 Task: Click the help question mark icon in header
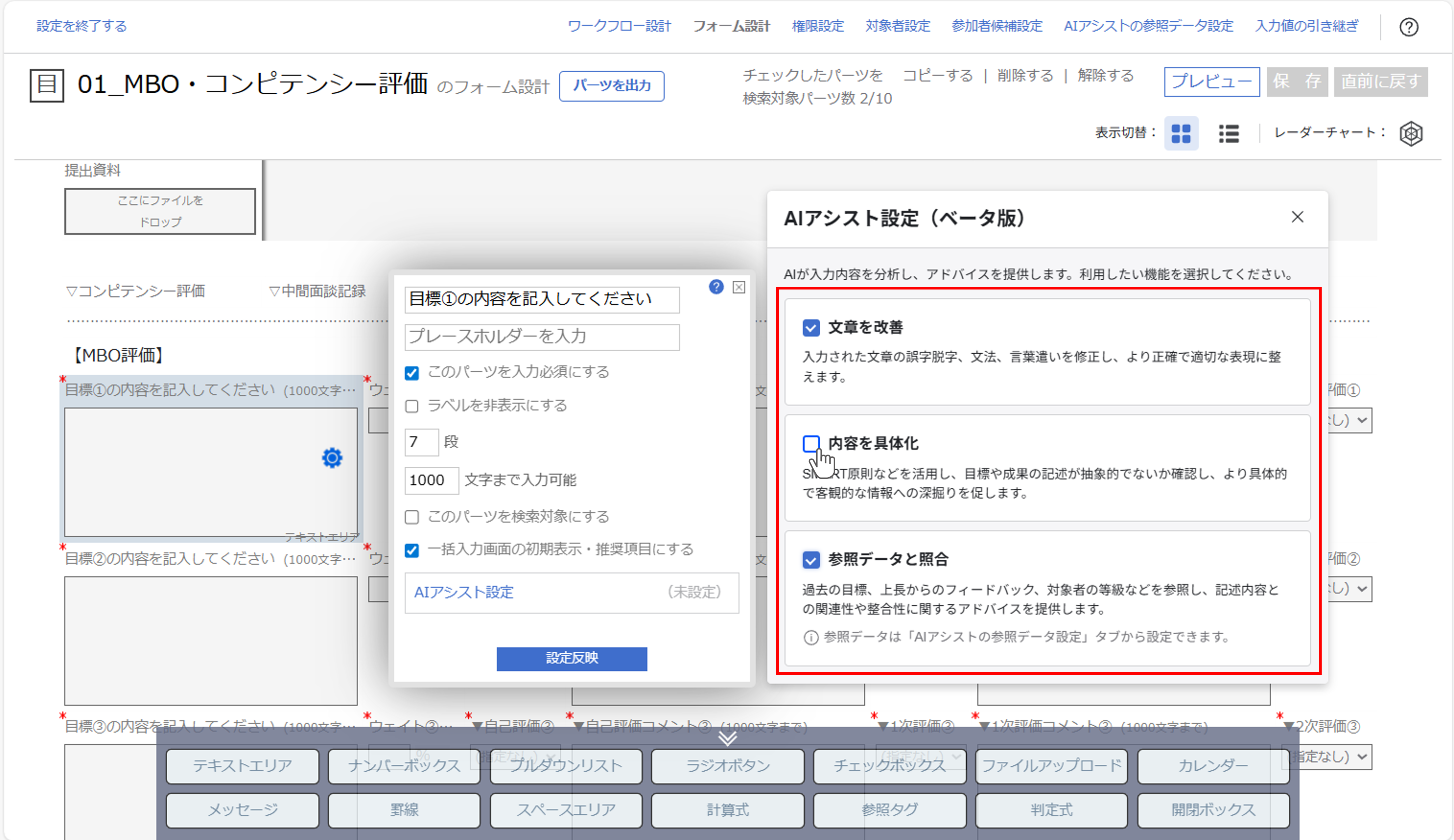1408,27
